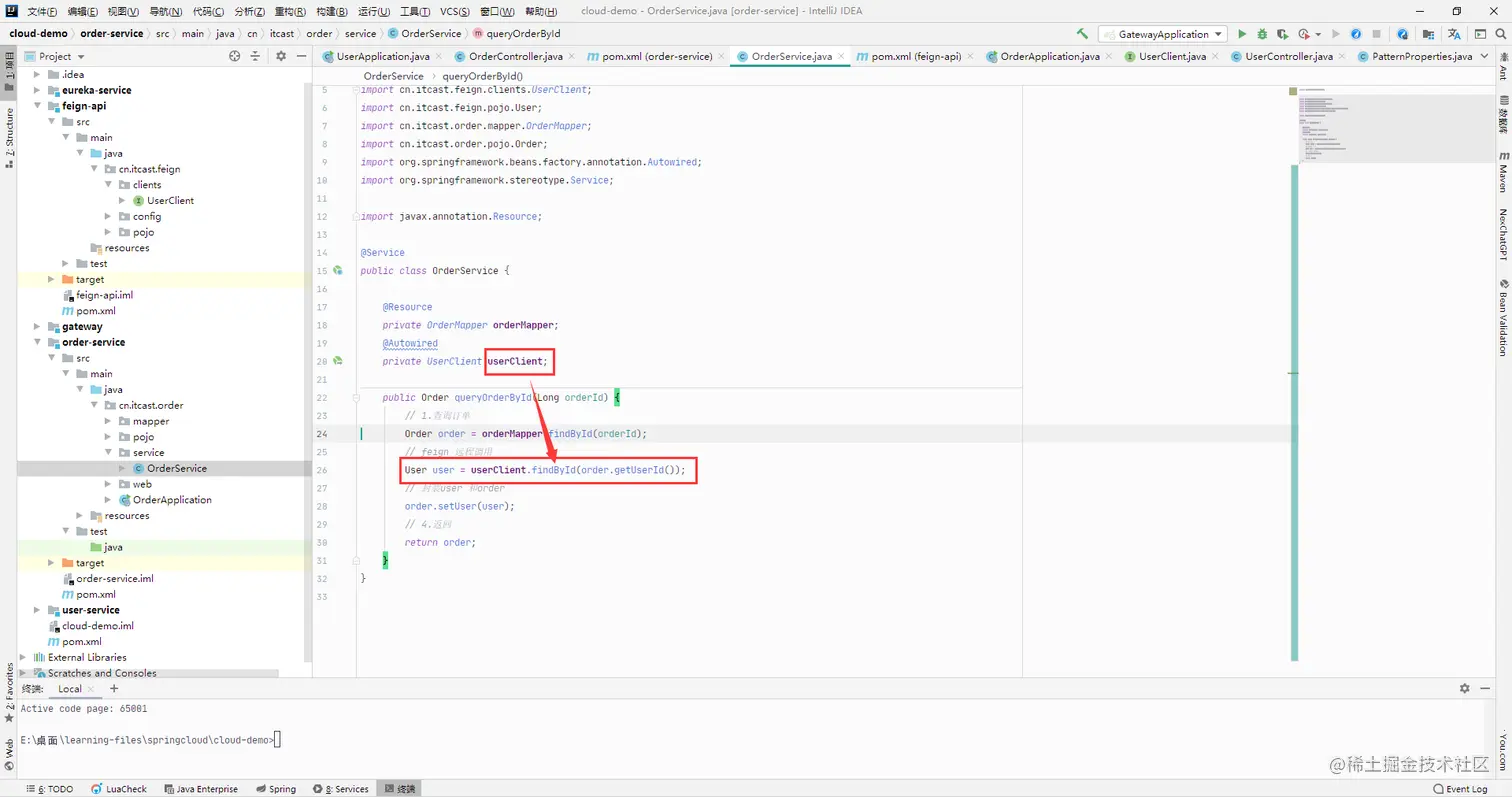Screen dimensions: 1512x797
Task: Open the Spring tool window
Action: pos(276,789)
